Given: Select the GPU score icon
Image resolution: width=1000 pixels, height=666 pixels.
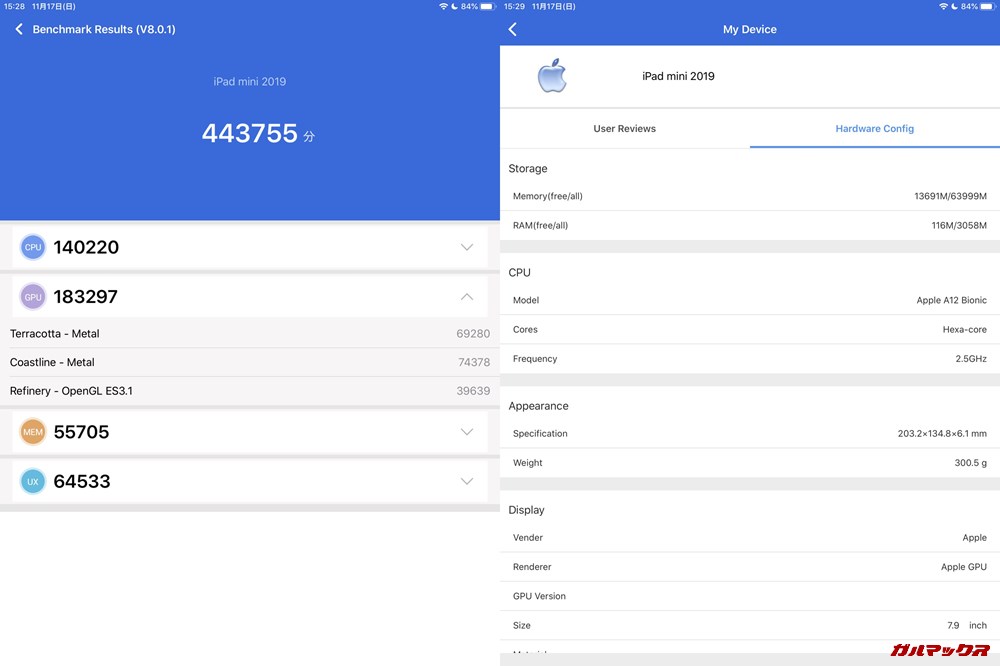Looking at the screenshot, I should [33, 296].
